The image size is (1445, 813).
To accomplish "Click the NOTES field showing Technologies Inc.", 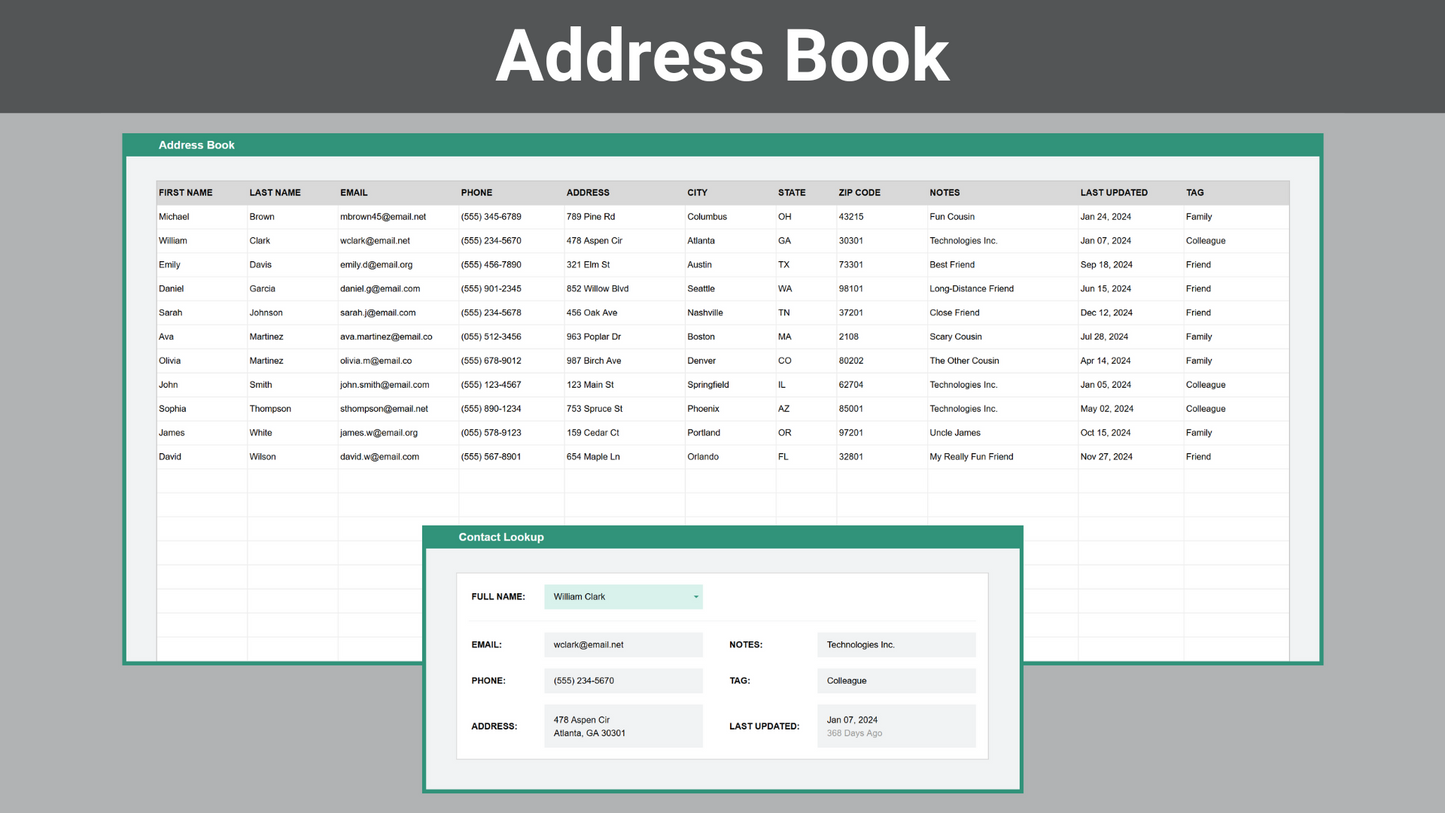I will (895, 644).
